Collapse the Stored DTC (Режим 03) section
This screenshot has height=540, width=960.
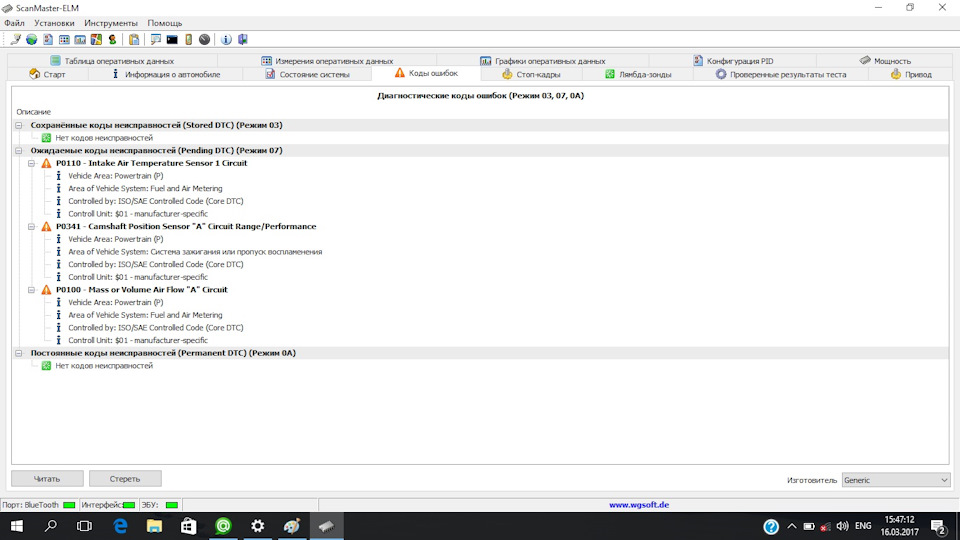19,125
